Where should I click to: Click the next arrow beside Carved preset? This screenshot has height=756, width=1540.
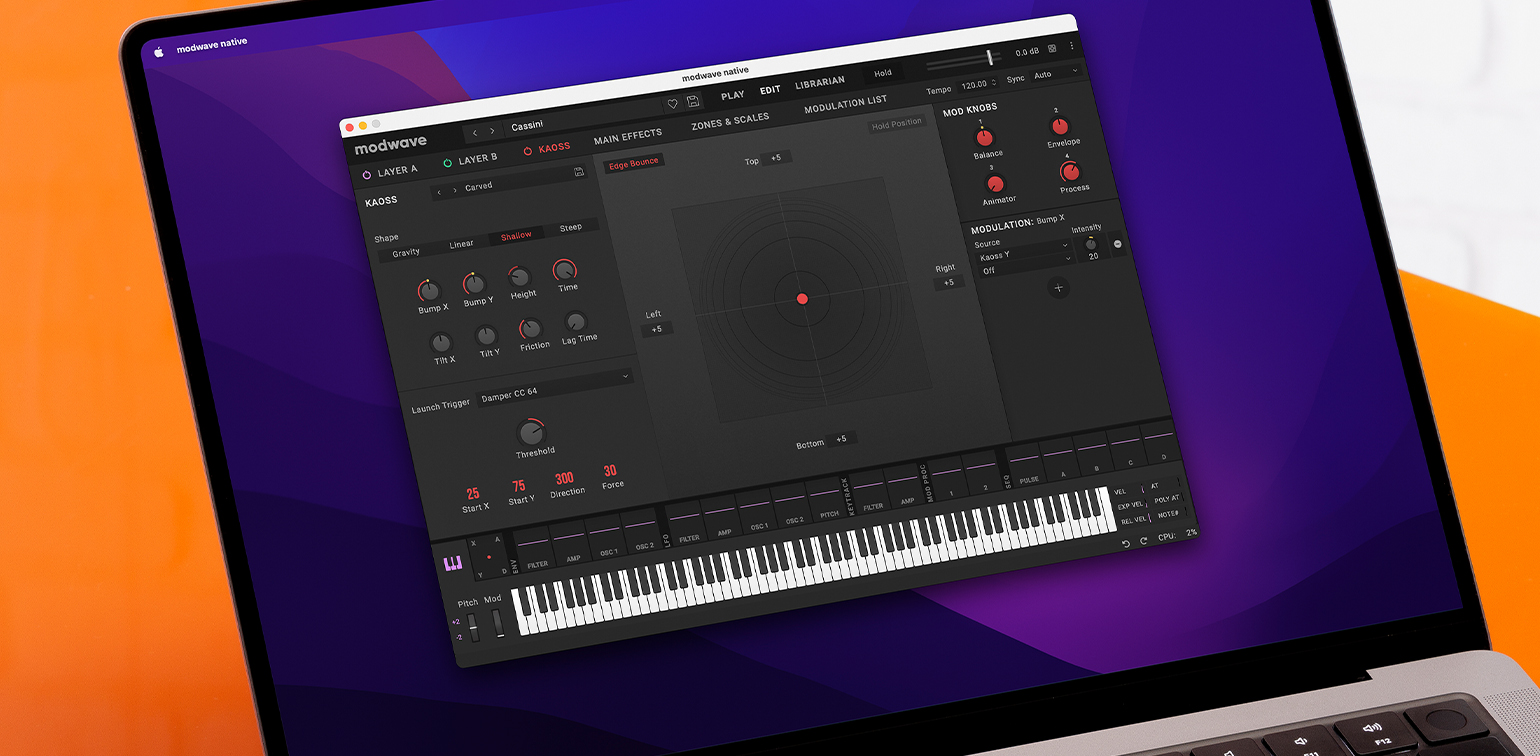pyautogui.click(x=454, y=190)
